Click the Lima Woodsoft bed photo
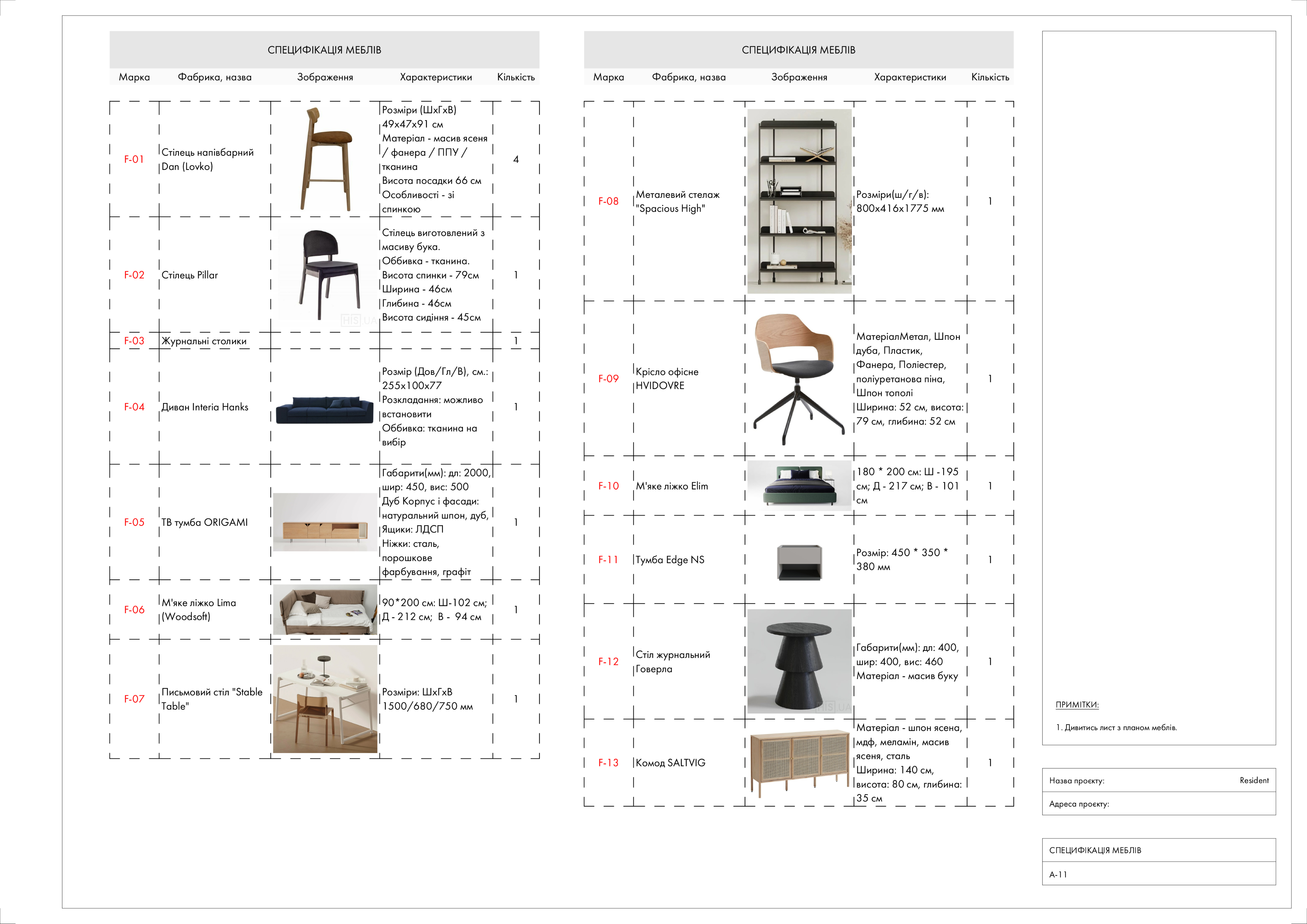The width and height of the screenshot is (1307, 924). tap(325, 610)
